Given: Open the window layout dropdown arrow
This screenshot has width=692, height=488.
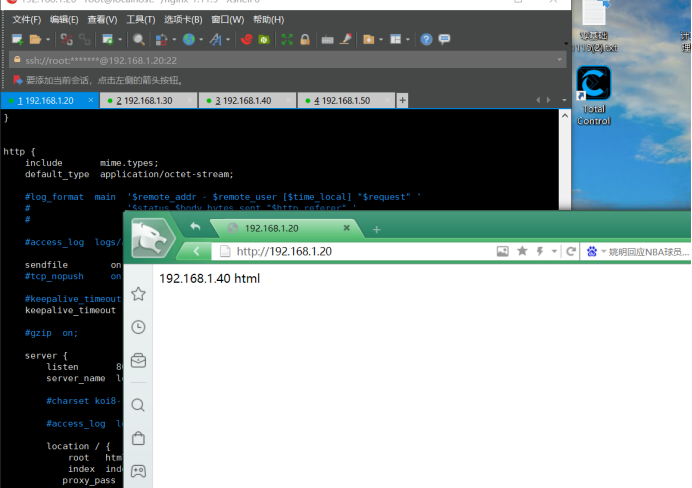Looking at the screenshot, I should point(408,40).
